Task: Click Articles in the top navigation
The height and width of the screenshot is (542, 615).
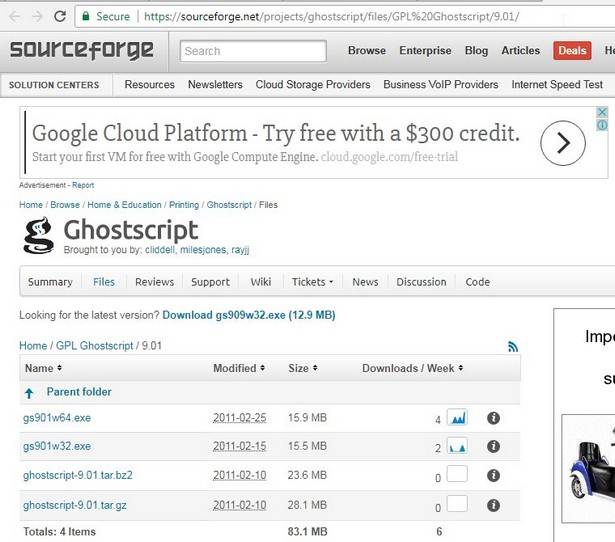Action: click(520, 51)
